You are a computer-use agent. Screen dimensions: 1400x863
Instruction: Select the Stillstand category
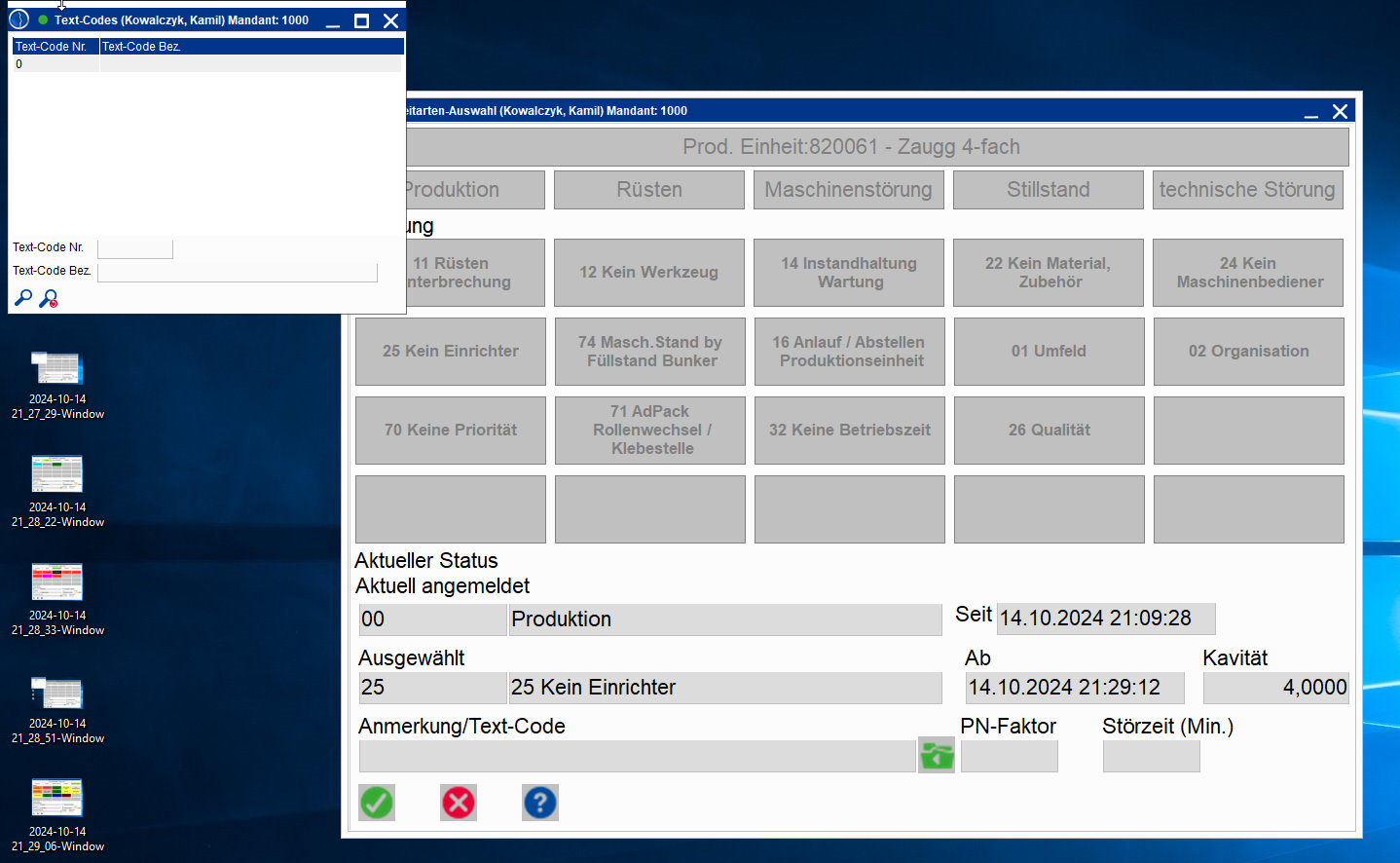[x=1048, y=190]
